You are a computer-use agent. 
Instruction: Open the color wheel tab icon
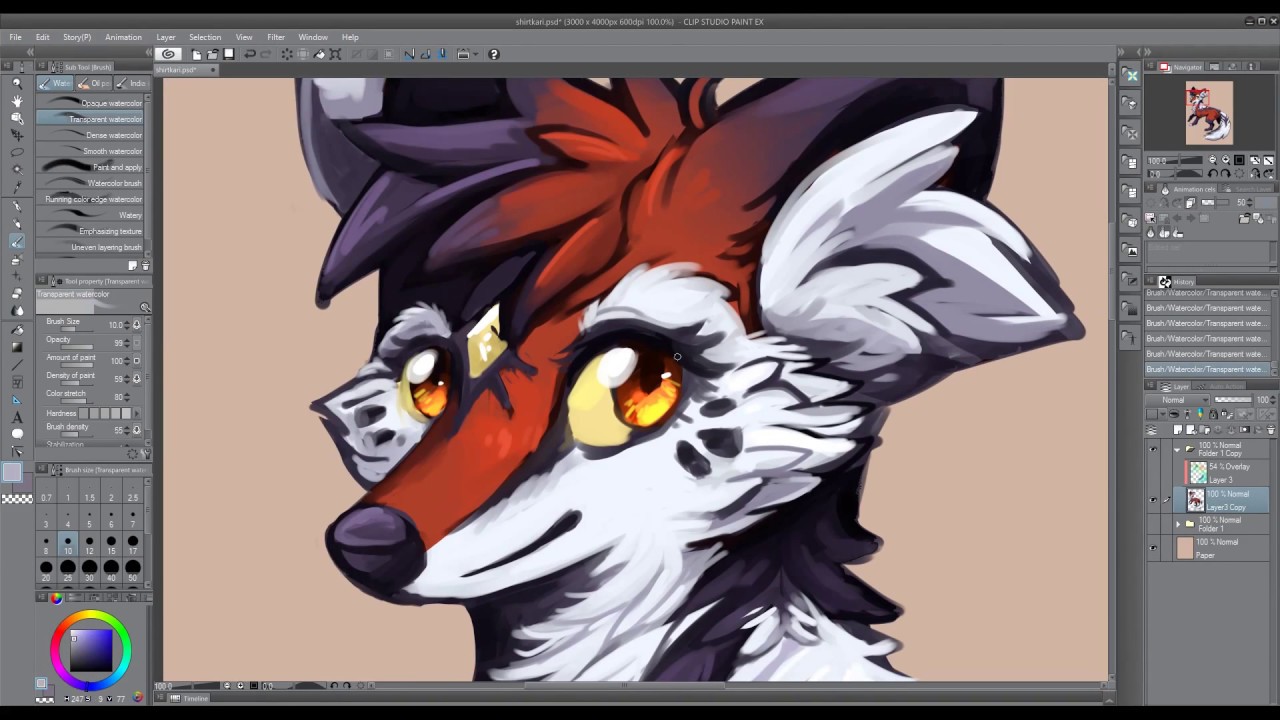[x=56, y=598]
